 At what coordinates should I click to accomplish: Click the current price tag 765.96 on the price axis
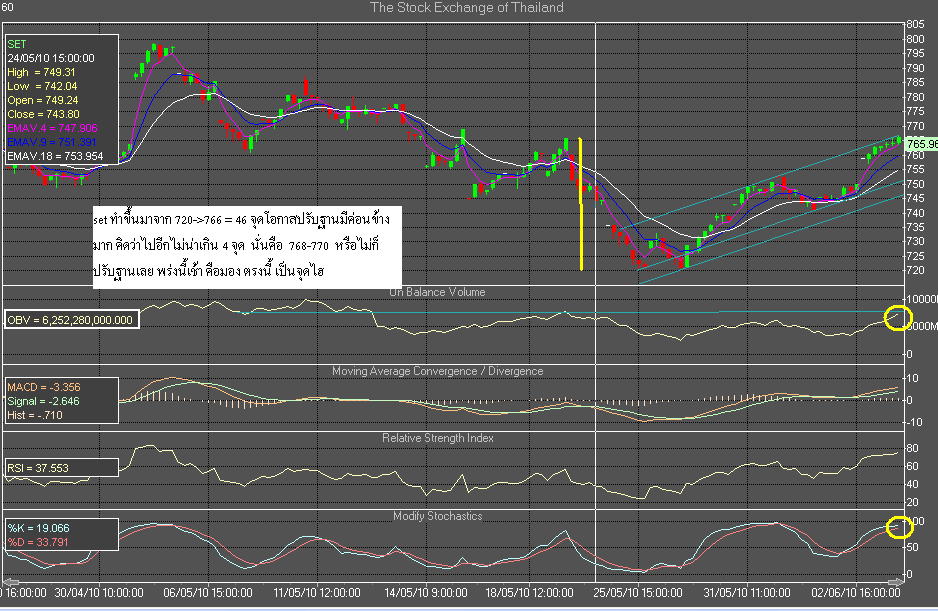click(921, 144)
